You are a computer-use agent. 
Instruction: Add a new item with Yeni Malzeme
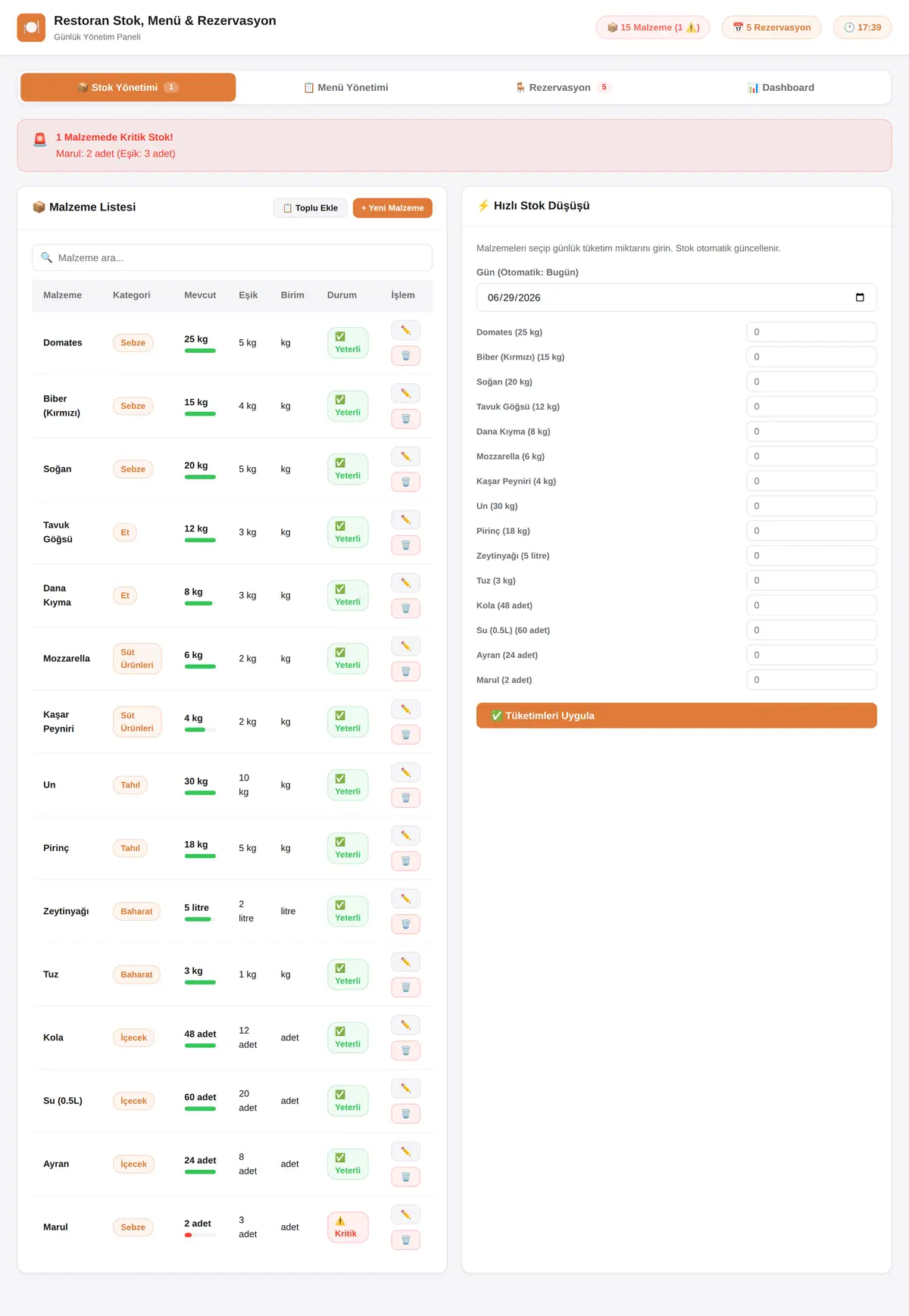pos(392,207)
